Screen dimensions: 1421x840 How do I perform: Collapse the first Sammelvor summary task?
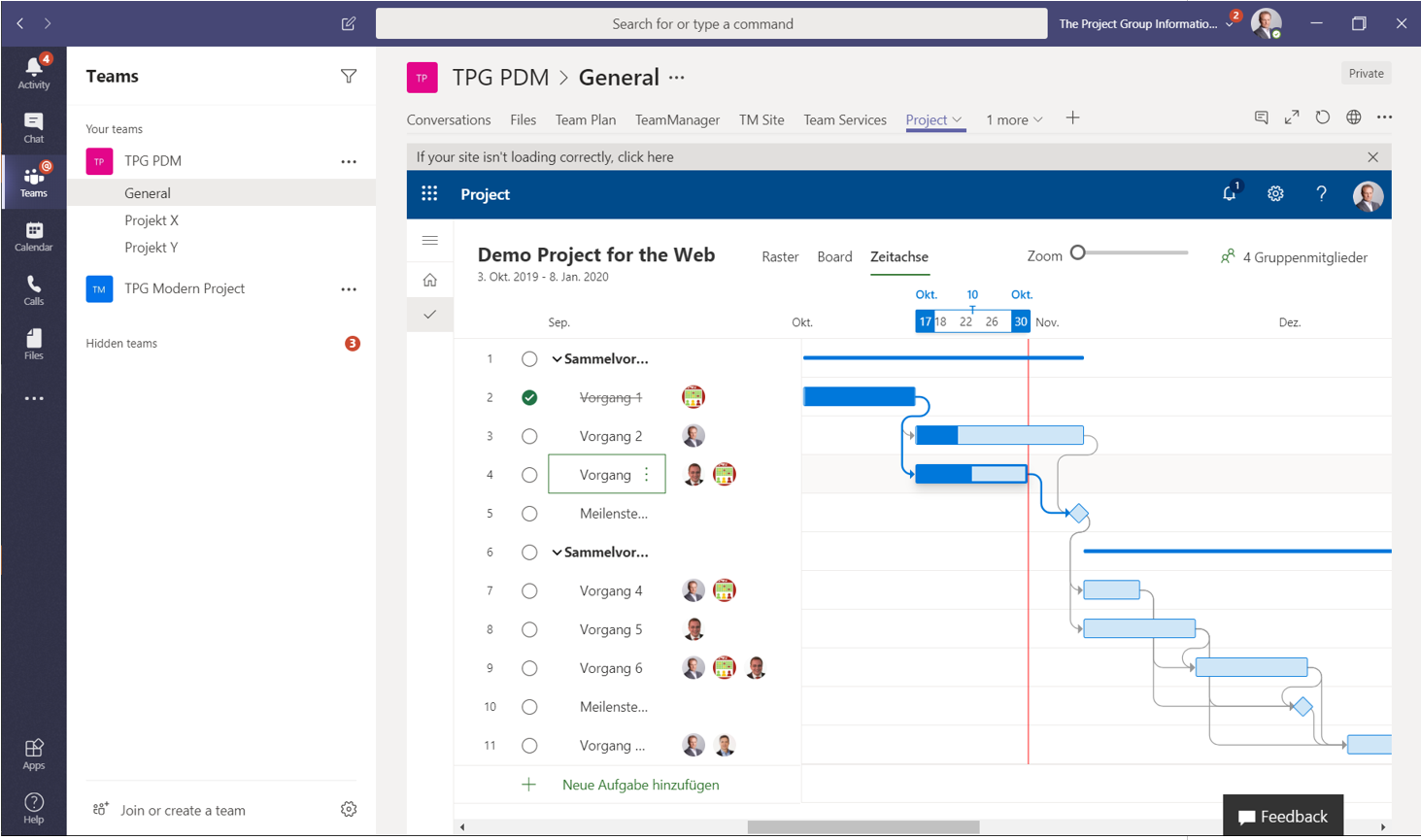tap(557, 358)
